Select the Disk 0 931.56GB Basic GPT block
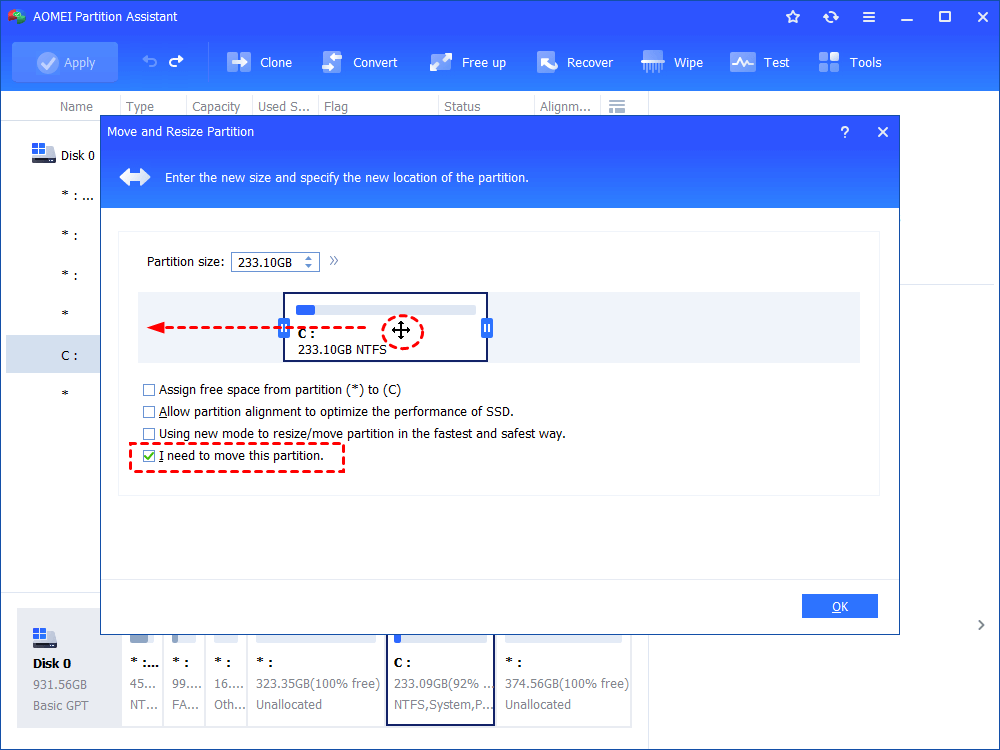The width and height of the screenshot is (1000, 750). tap(69, 667)
